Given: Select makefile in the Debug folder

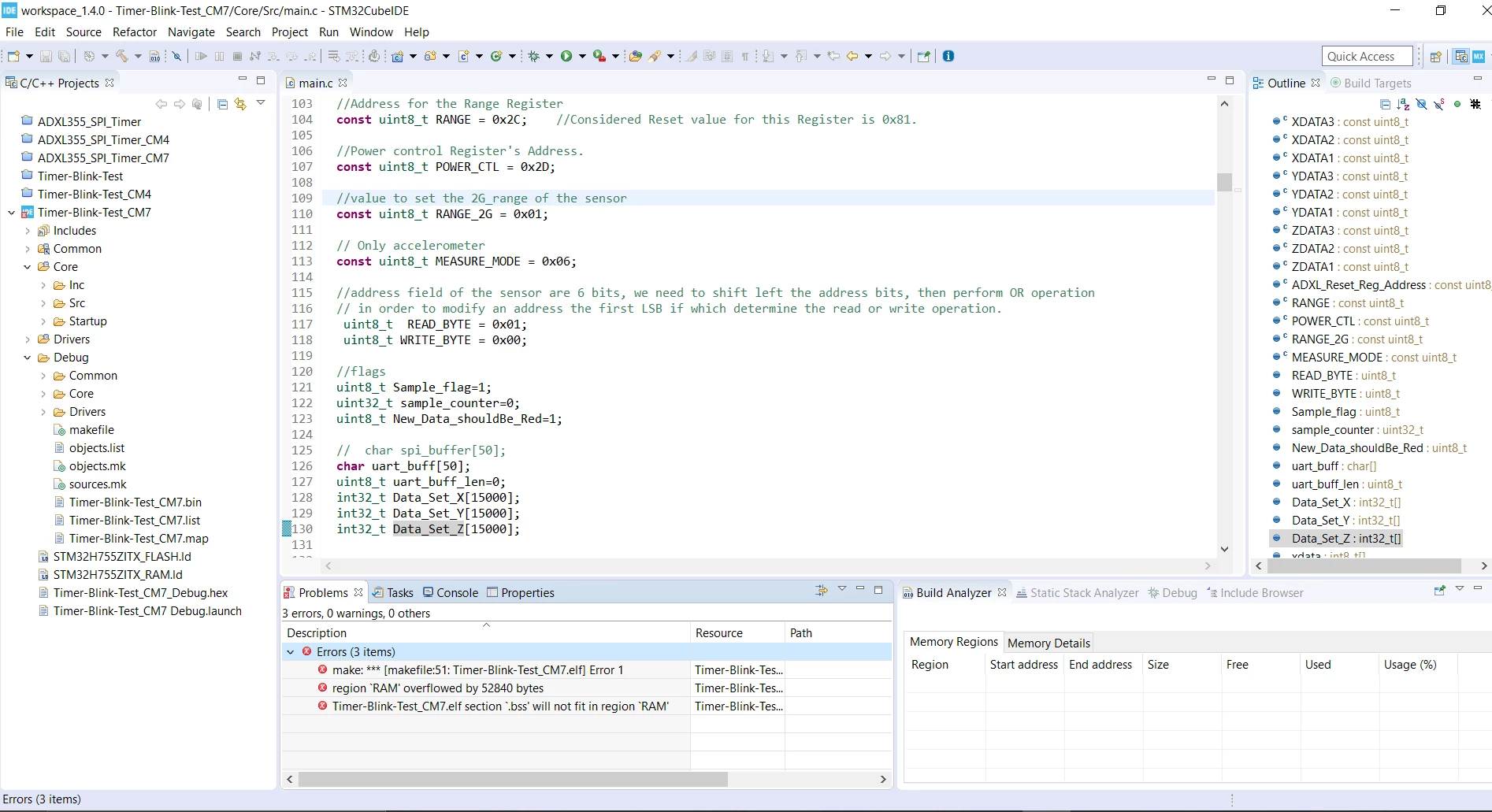Looking at the screenshot, I should pos(84,430).
